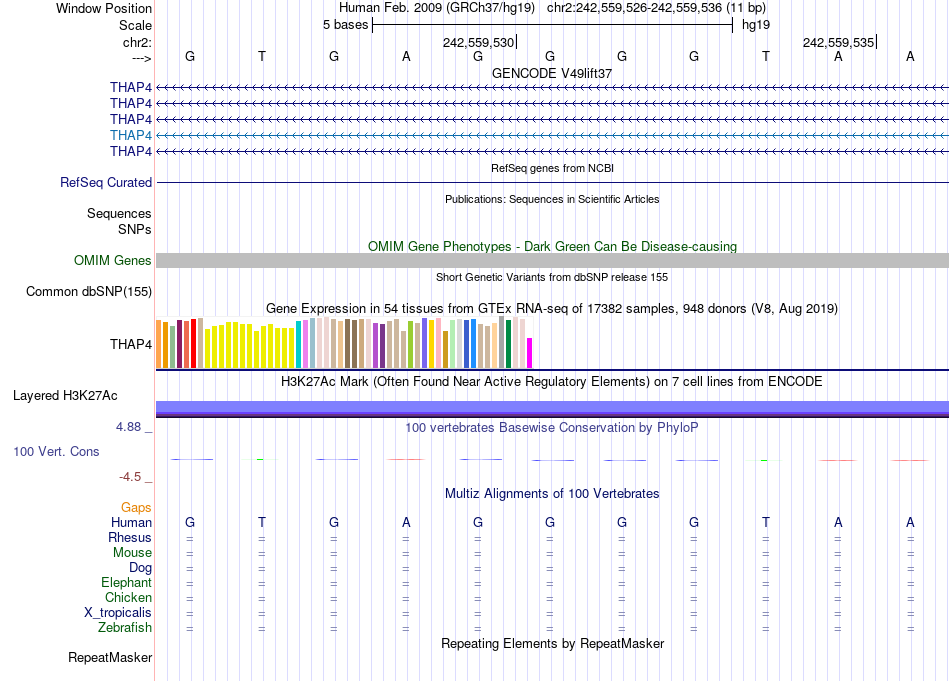Select the Zebrafish alignment row label

[125, 627]
